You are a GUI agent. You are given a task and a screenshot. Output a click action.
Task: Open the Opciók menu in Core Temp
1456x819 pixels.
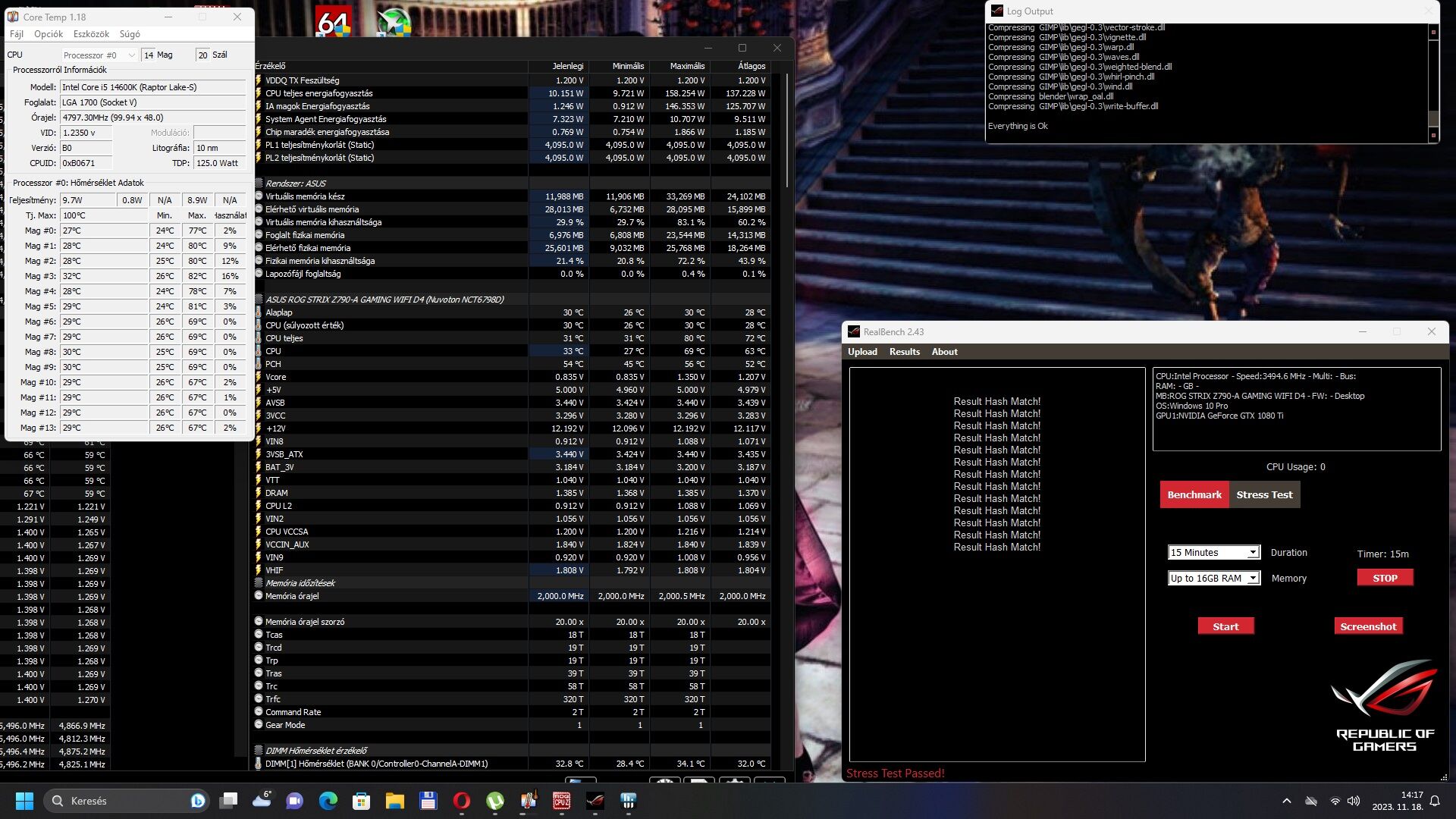click(49, 34)
